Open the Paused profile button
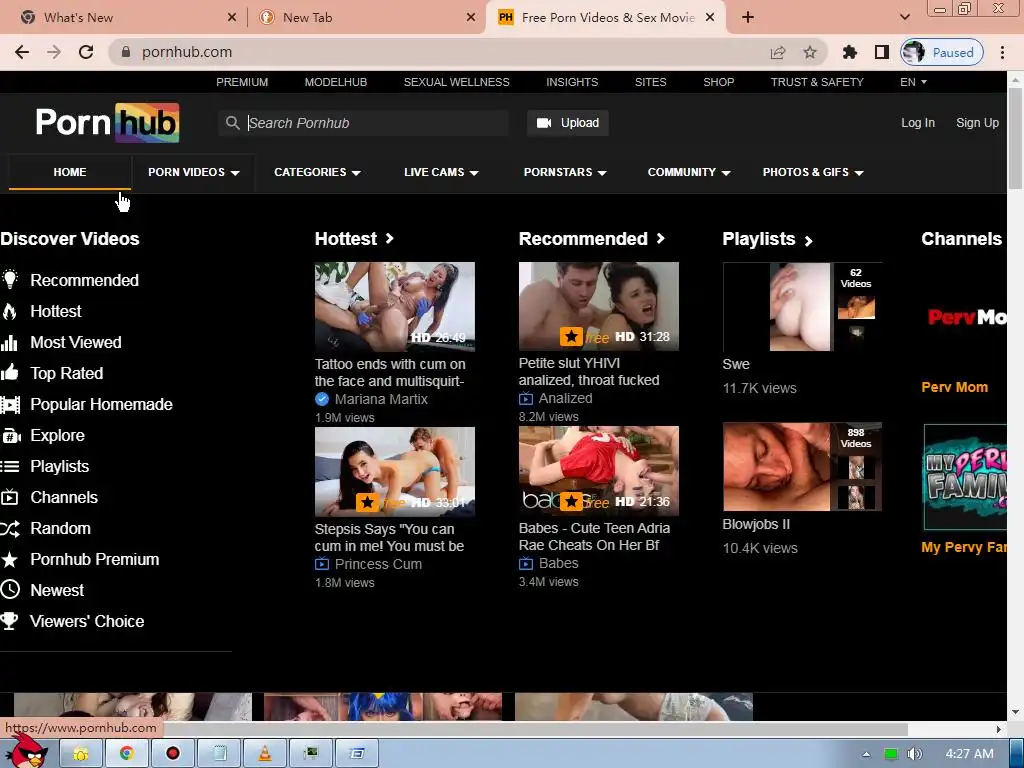1024x768 pixels. pyautogui.click(x=942, y=52)
